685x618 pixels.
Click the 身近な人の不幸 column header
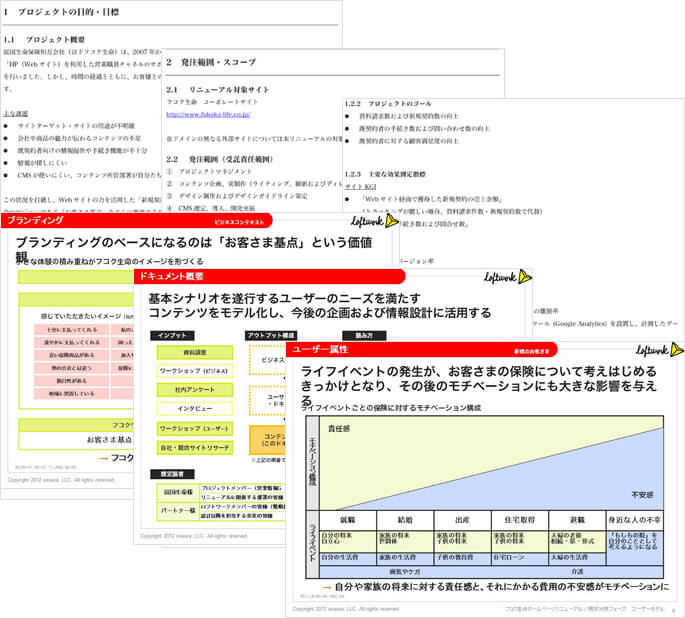[x=635, y=520]
